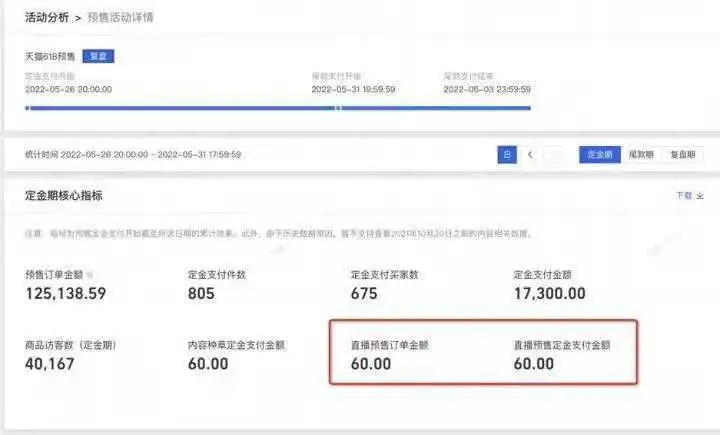This screenshot has height=435, width=720.
Task: Click the 天猫618预售 activity title
Action: [50, 56]
